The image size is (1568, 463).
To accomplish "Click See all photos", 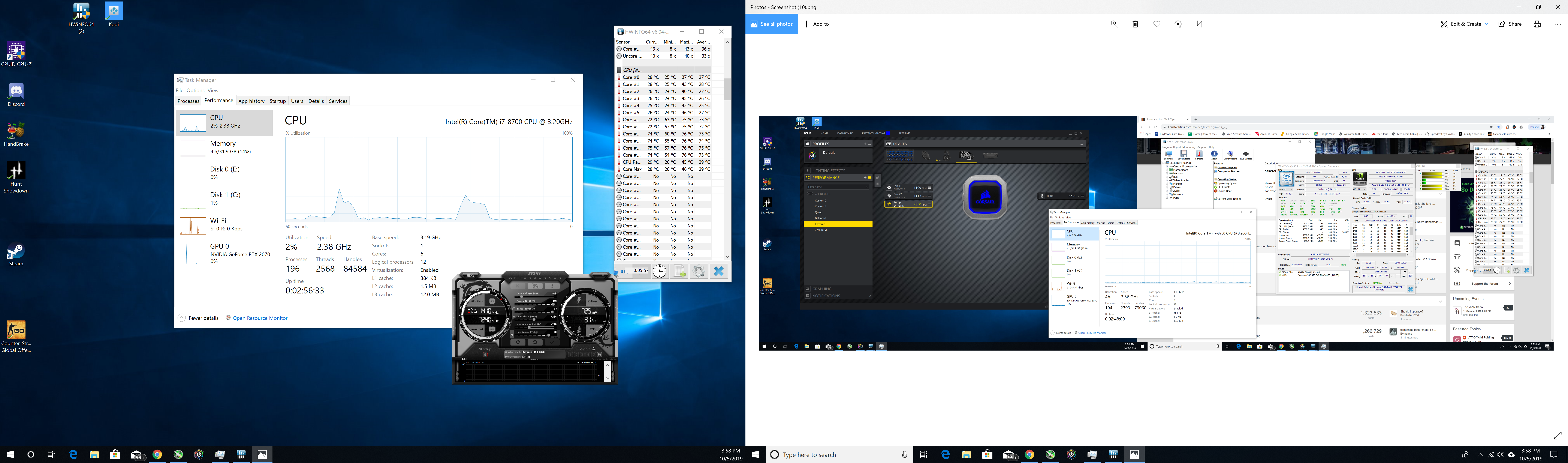I will 771,24.
